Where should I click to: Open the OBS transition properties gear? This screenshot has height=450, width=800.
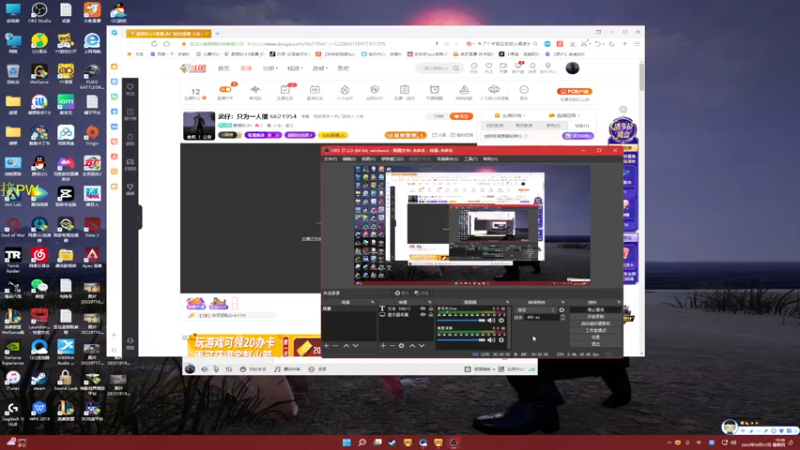coord(562,310)
